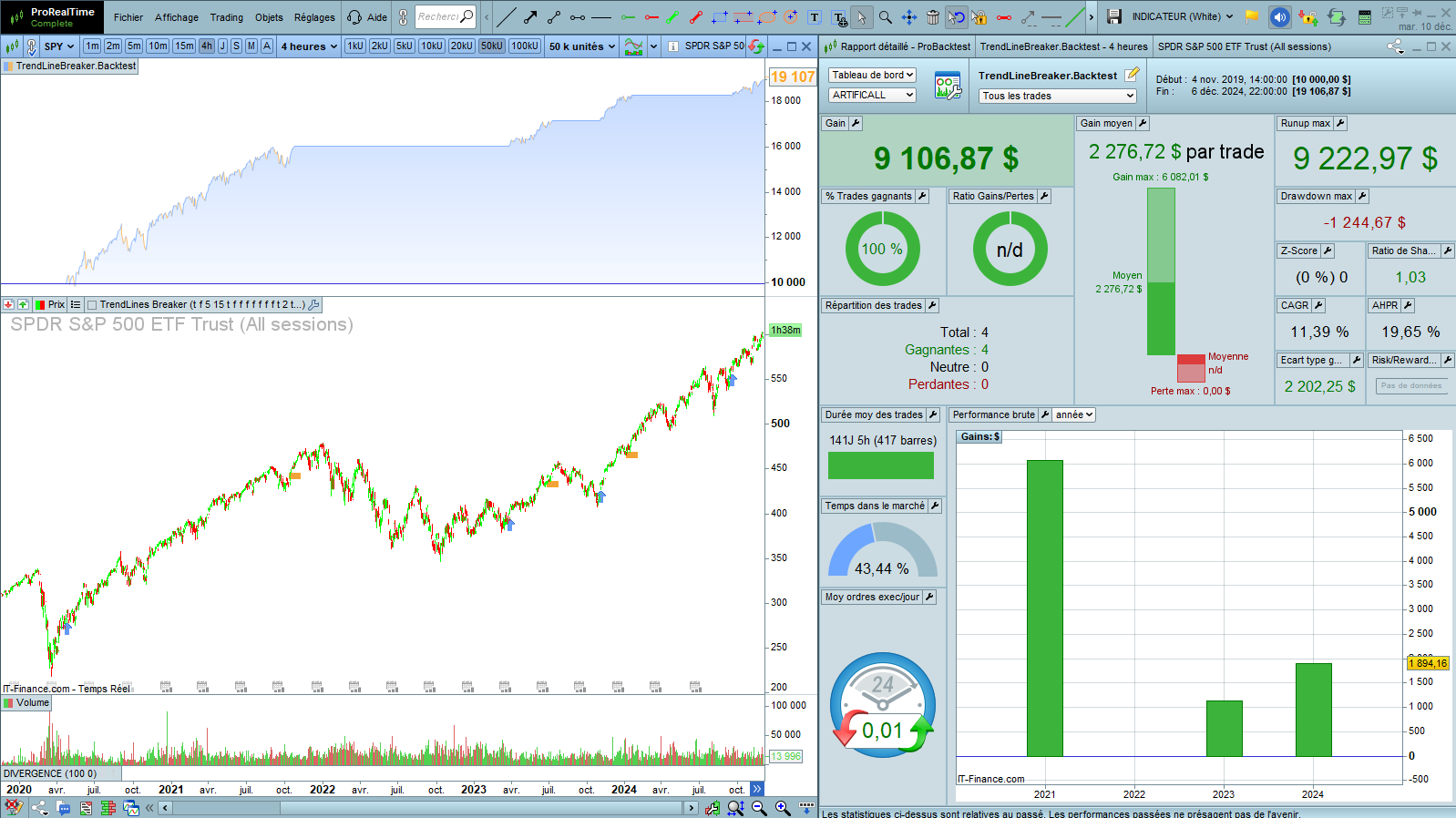1456x818 pixels.
Task: Select the line drawing tool
Action: (507, 16)
